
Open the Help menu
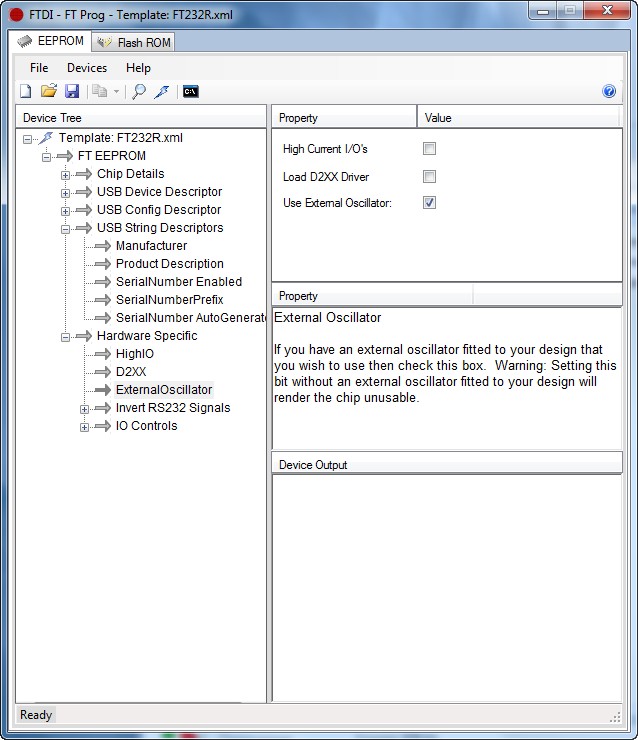[138, 68]
